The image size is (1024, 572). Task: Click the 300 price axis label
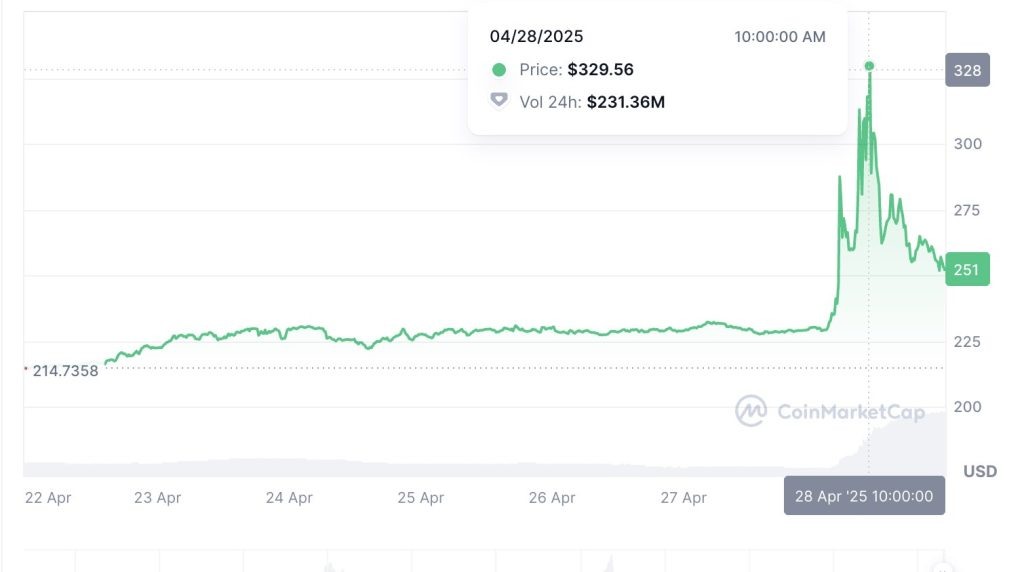pos(967,143)
